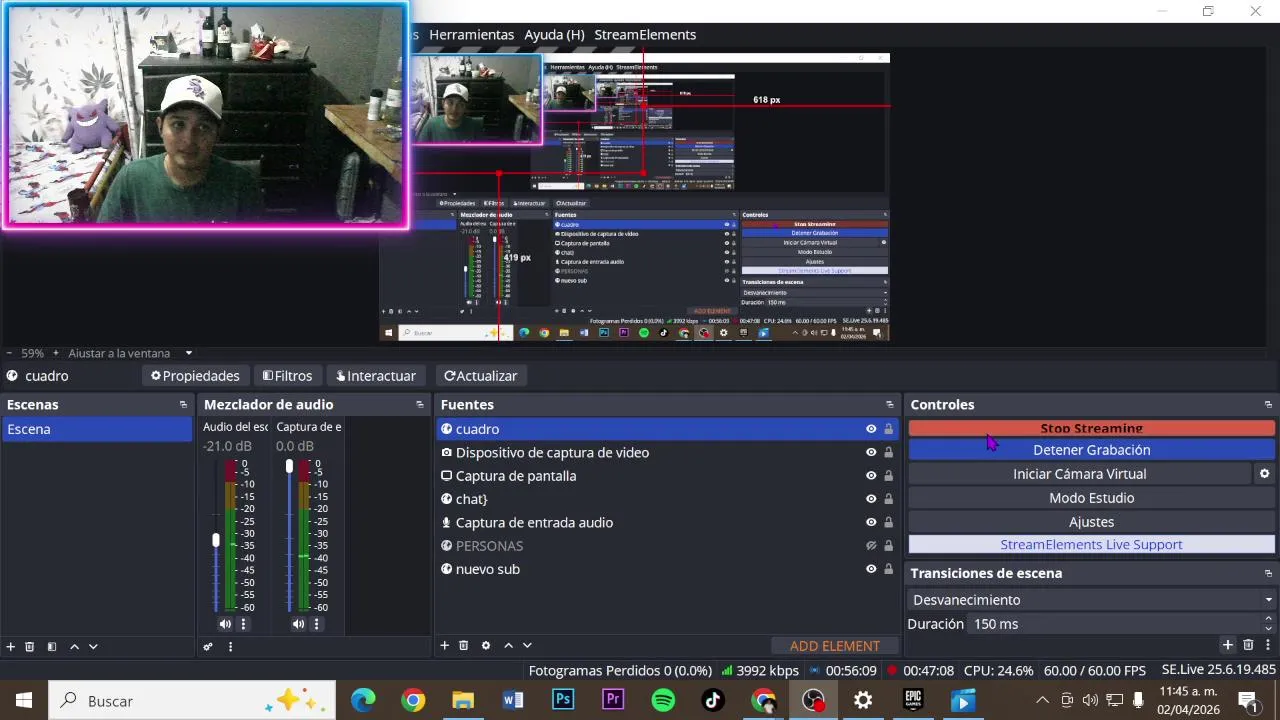Screen dimensions: 1280x720
Task: Click the Stop Streaming button
Action: coord(1092,428)
